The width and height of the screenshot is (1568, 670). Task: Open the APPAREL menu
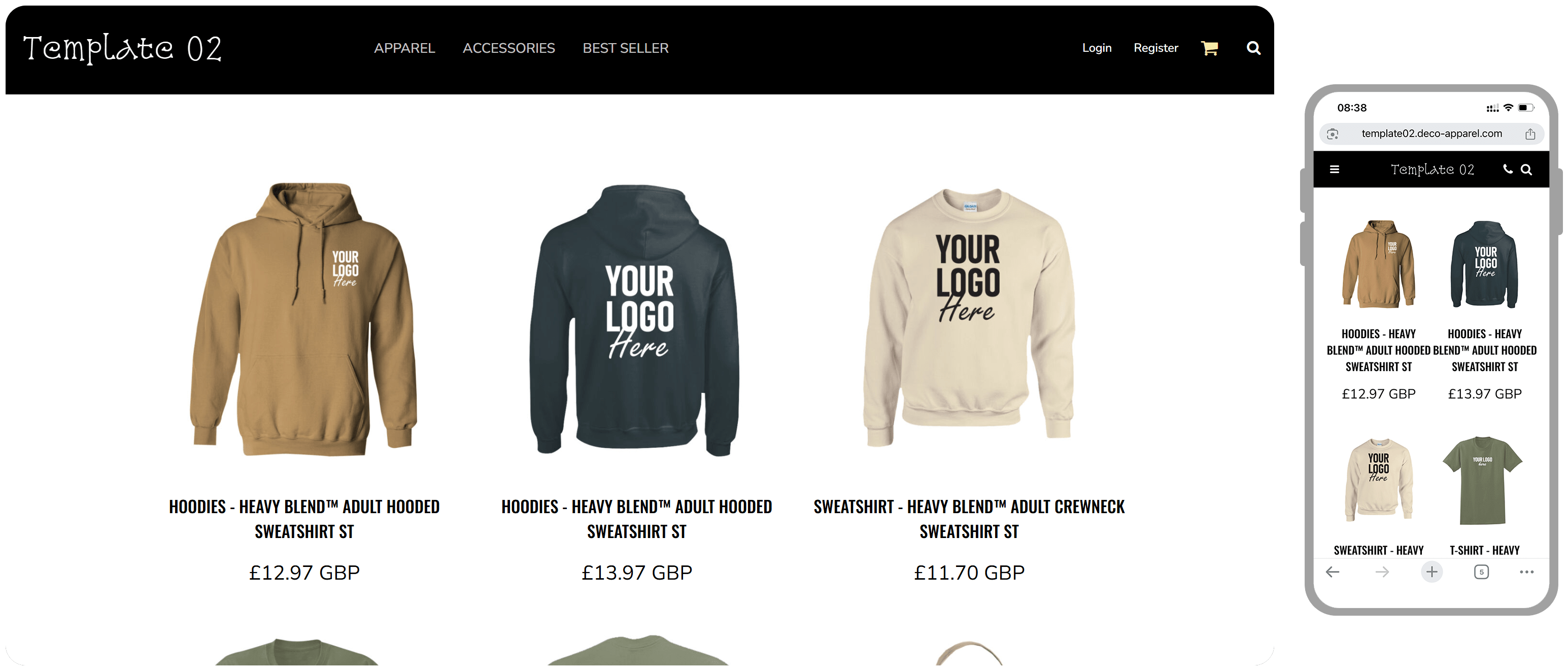[404, 48]
